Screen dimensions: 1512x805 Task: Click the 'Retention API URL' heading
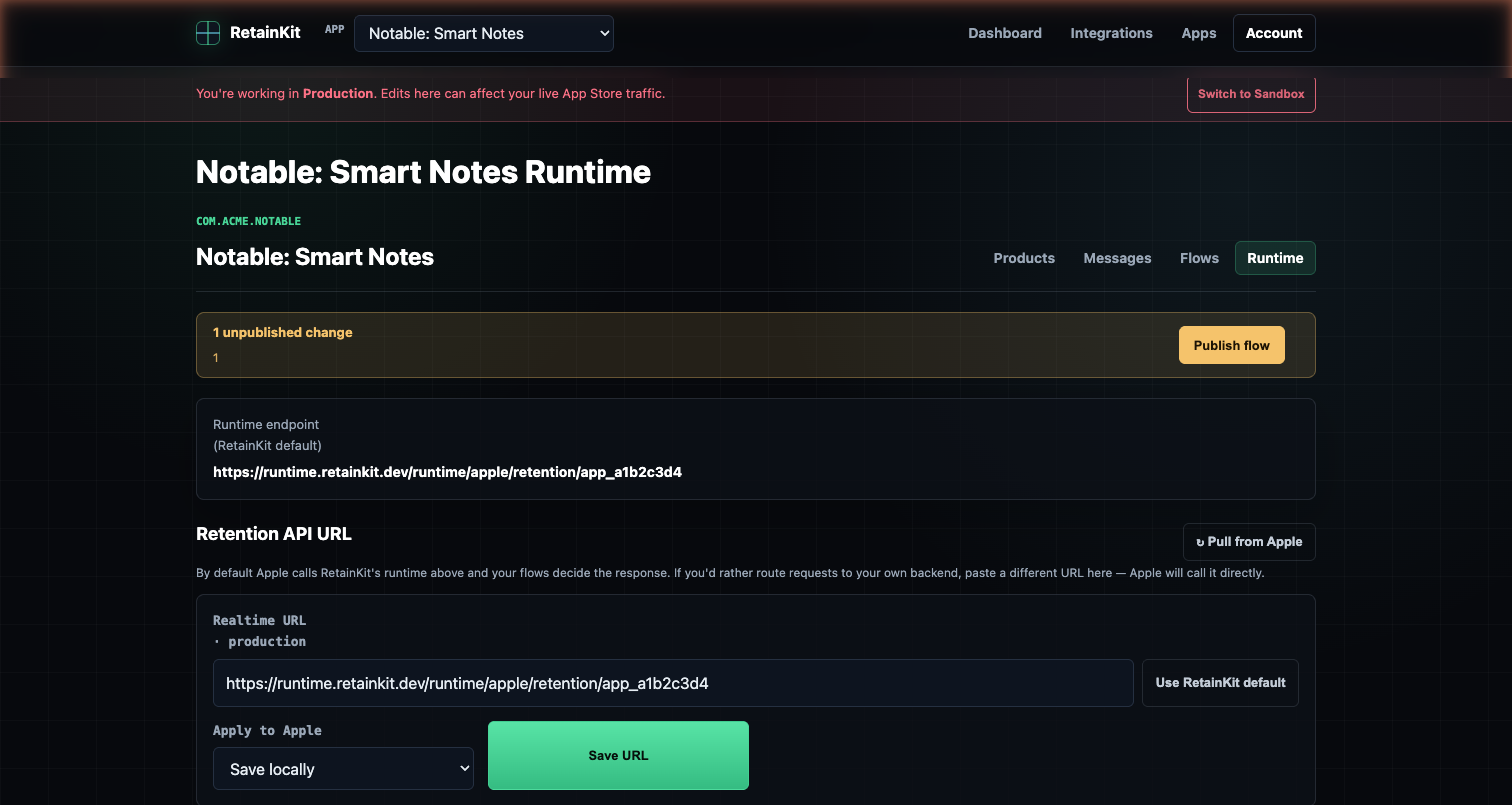[x=274, y=534]
